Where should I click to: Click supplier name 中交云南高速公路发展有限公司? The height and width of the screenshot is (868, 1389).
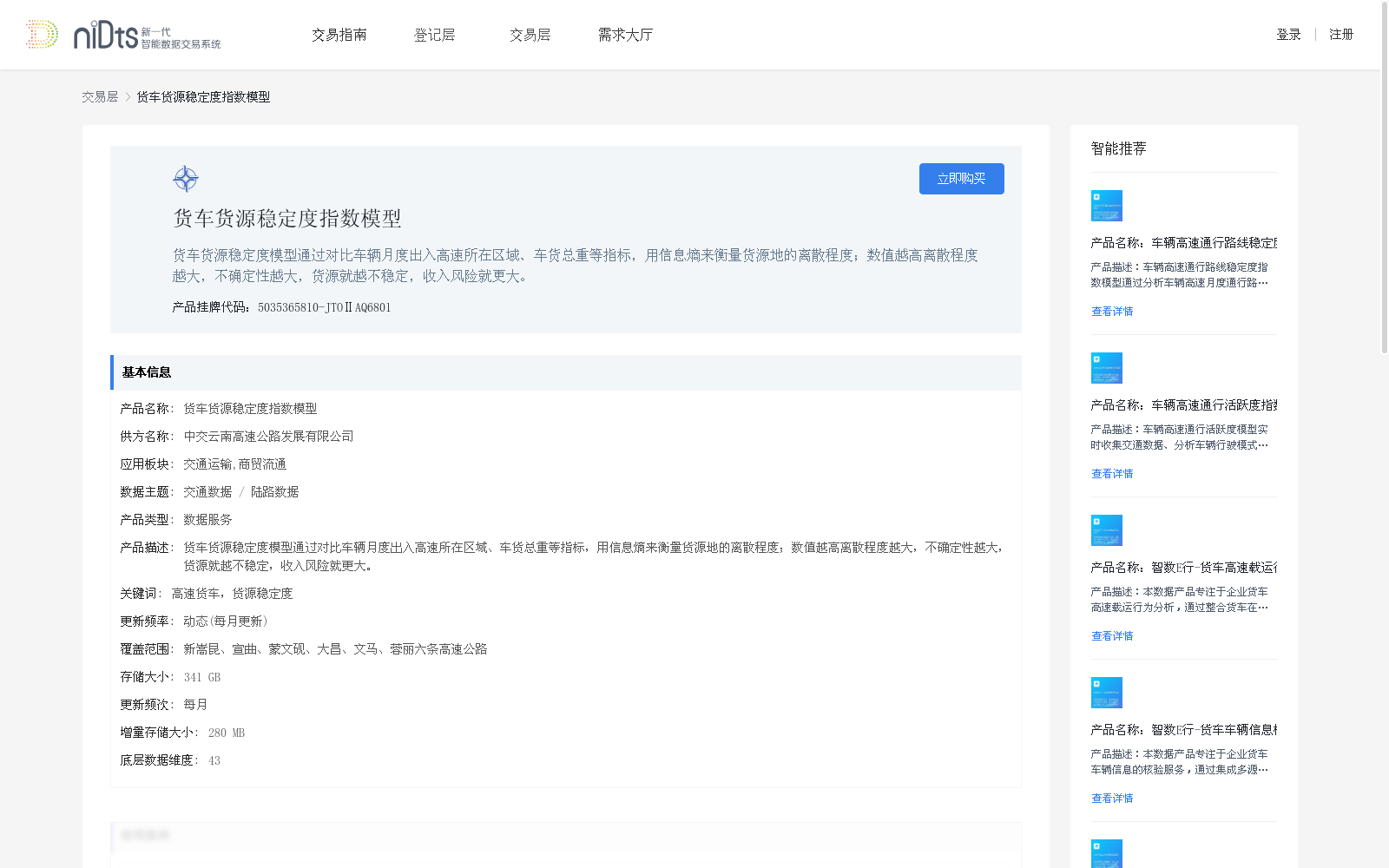pyautogui.click(x=268, y=437)
